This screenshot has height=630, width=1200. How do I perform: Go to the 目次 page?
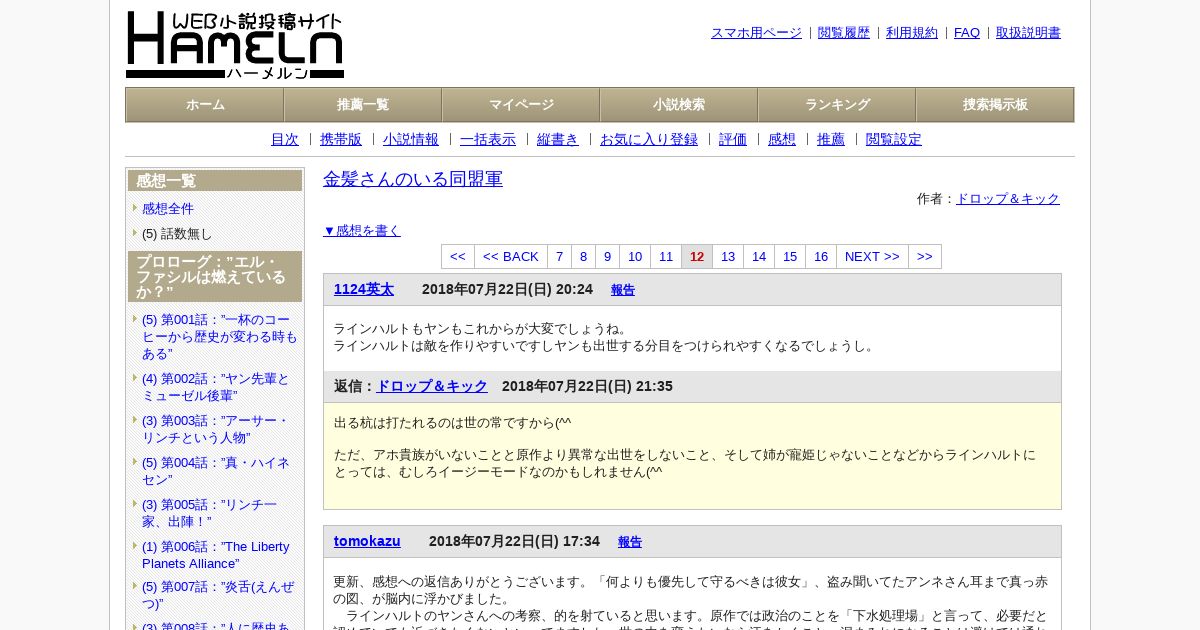tap(285, 140)
